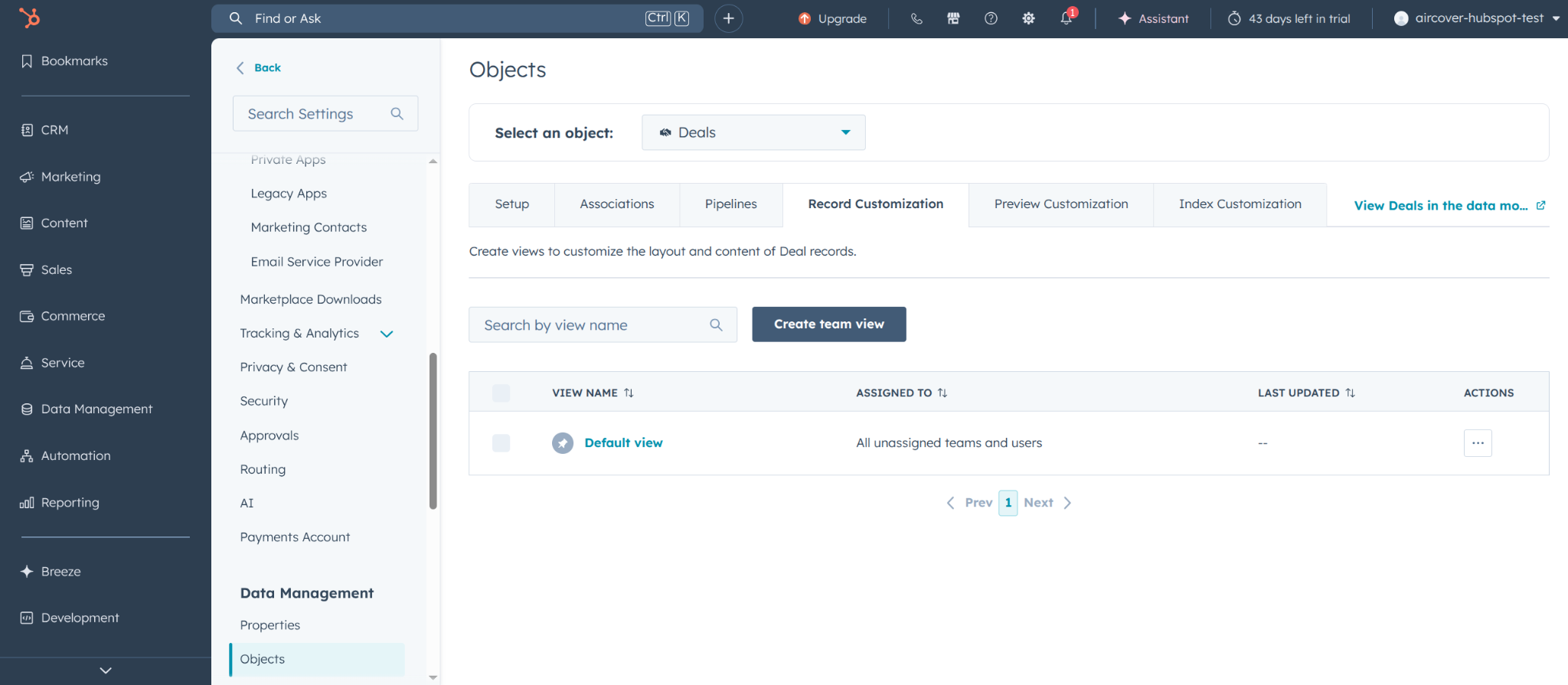Open the Content menu
The width and height of the screenshot is (1568, 685).
(54, 223)
